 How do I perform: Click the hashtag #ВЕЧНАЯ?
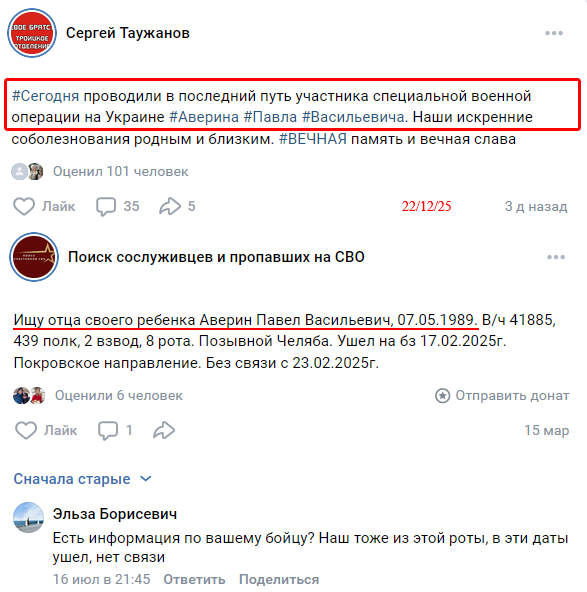pos(313,139)
